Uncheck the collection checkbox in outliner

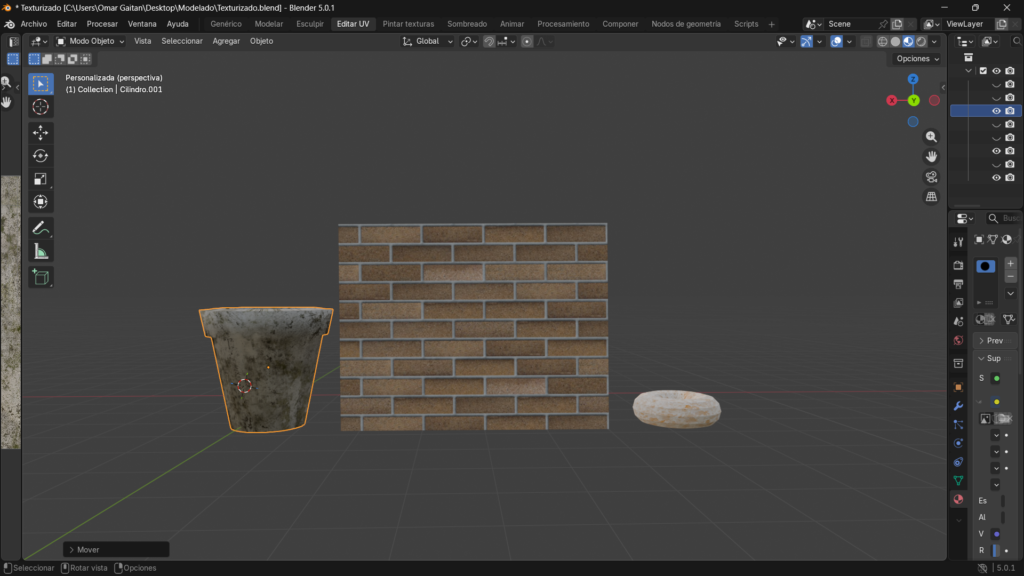click(983, 71)
